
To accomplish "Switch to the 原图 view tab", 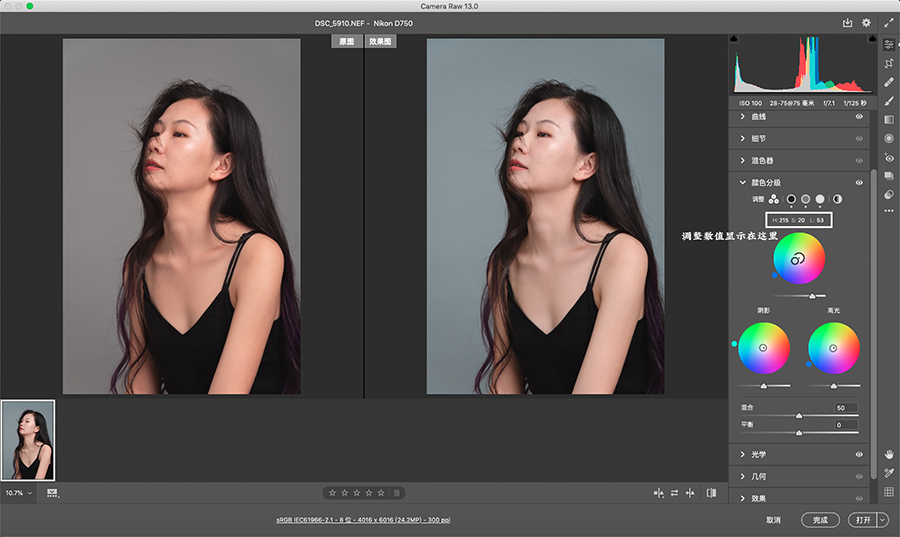I will click(346, 42).
